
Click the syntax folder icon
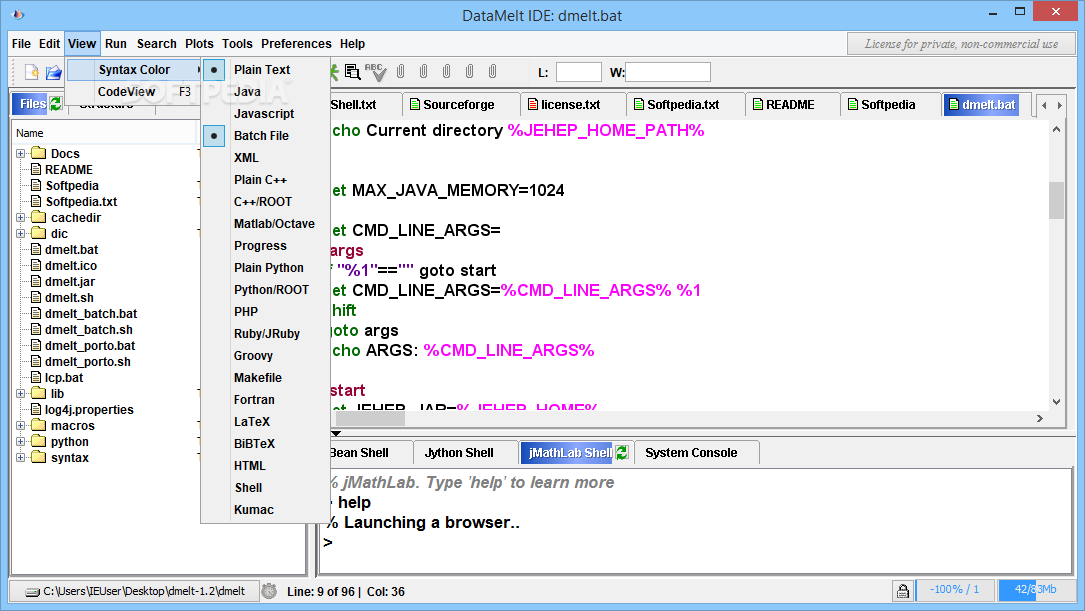point(39,457)
